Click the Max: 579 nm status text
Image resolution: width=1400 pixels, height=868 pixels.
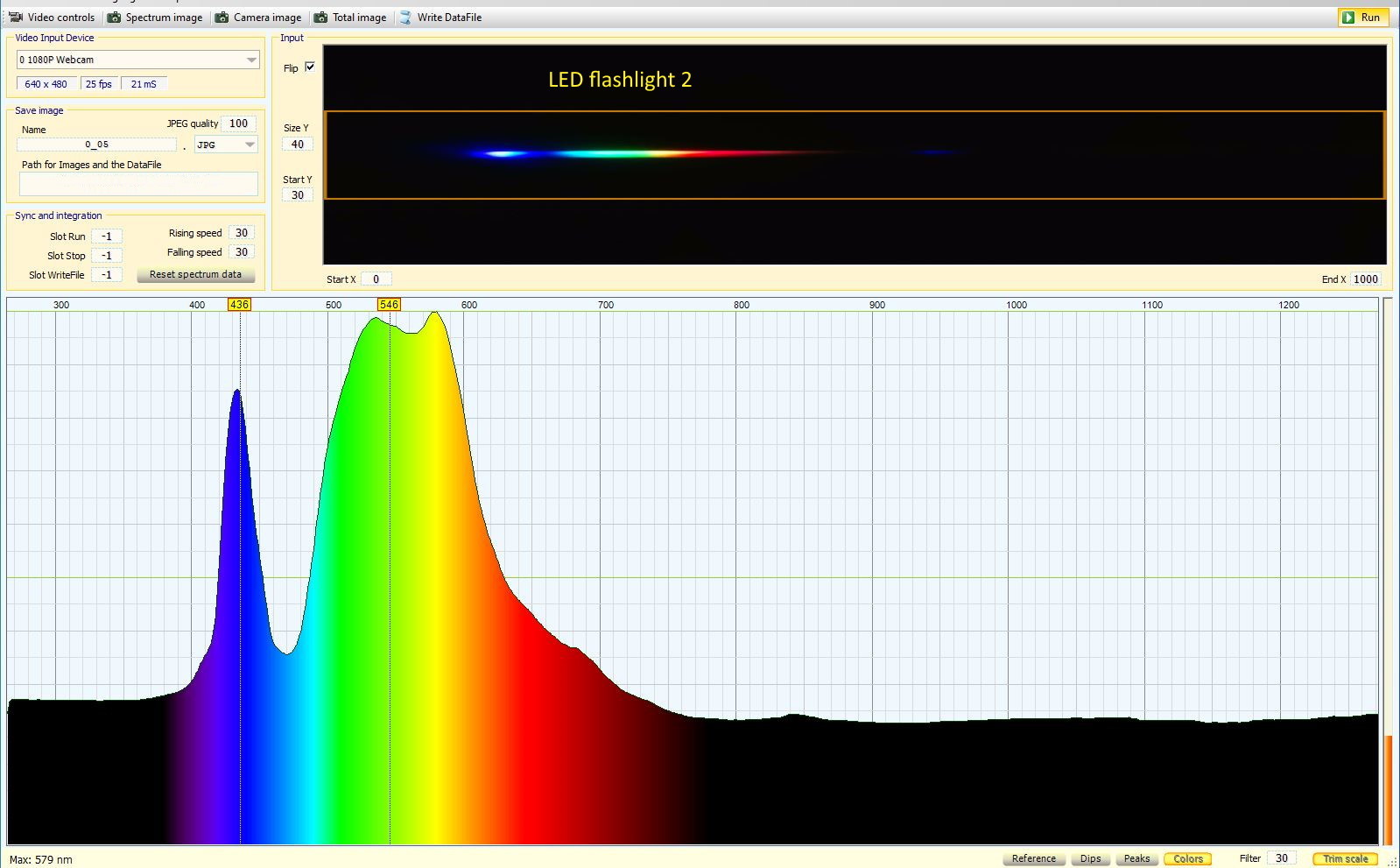click(41, 860)
